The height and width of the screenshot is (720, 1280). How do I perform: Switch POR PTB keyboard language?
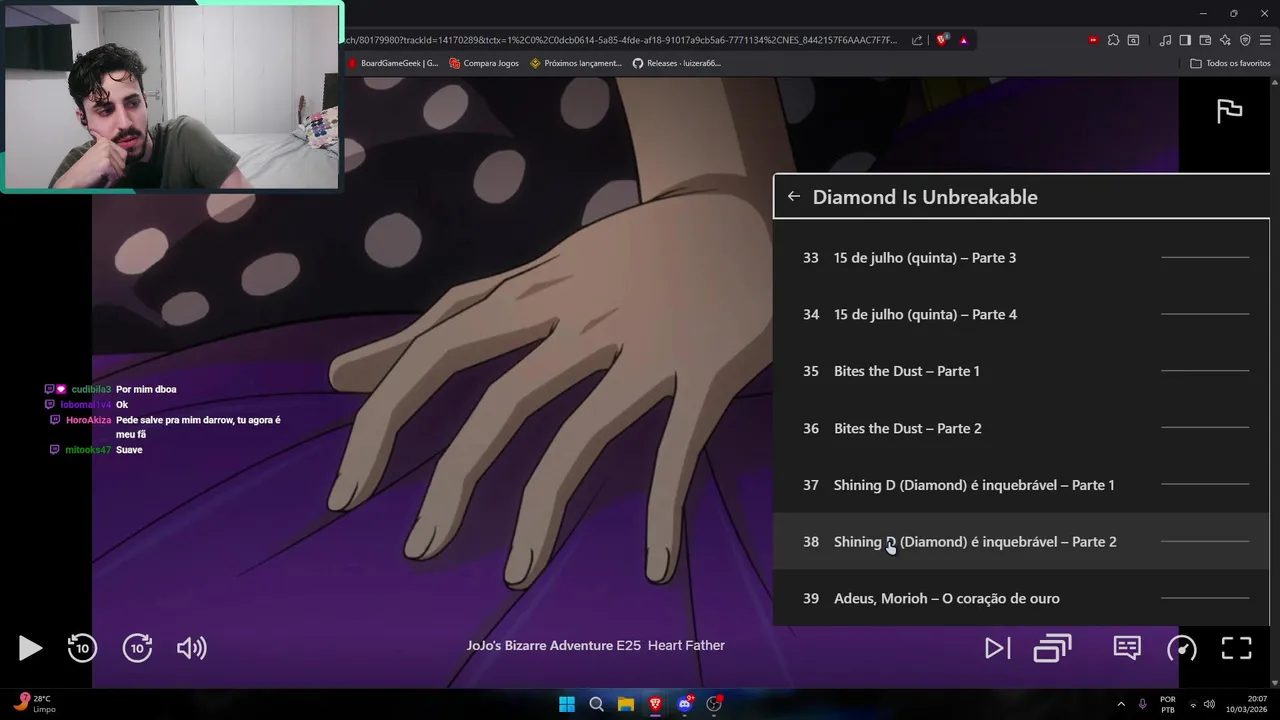[x=1168, y=704]
